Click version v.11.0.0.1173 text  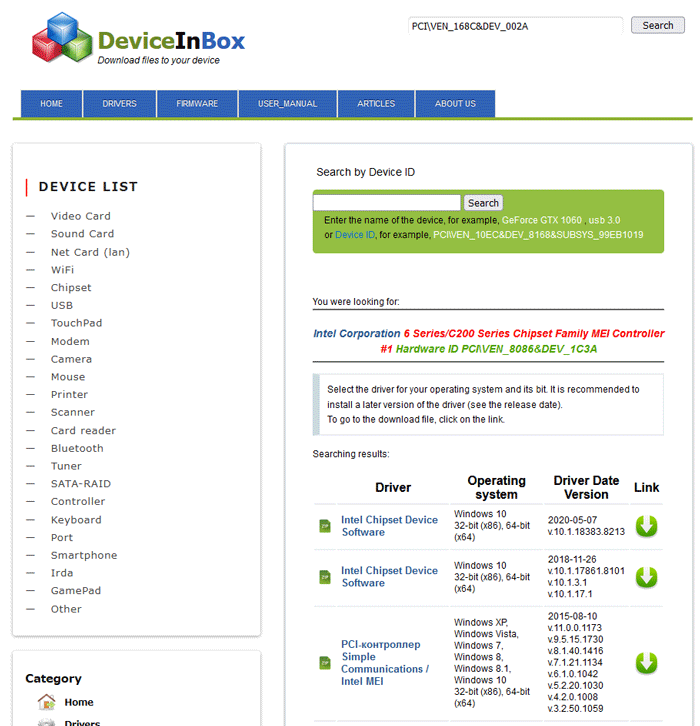click(575, 628)
